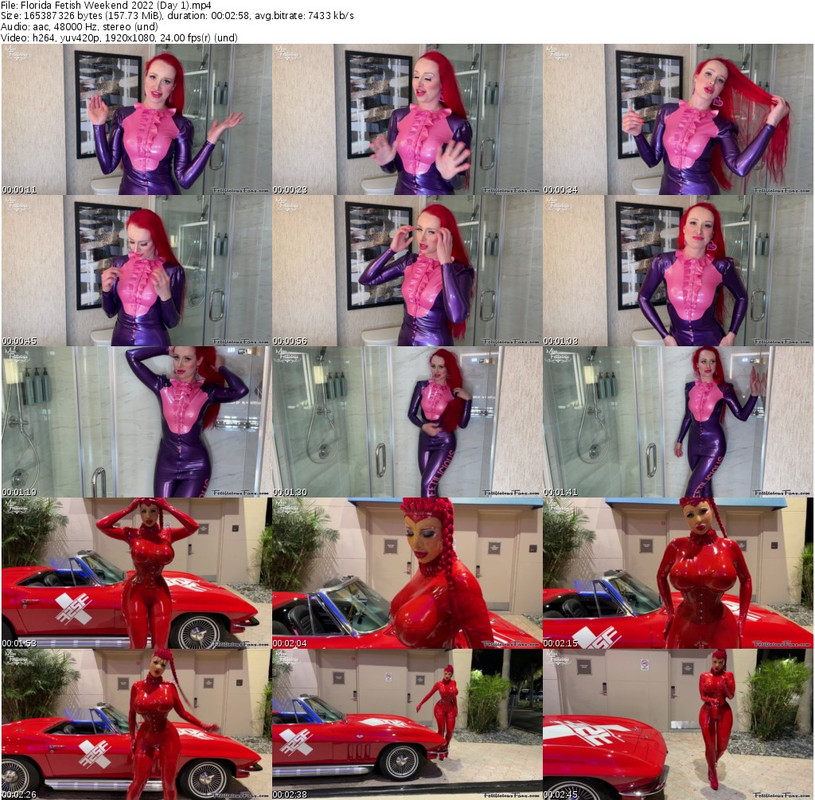
Task: Open the closing frame following 00:02:38
Action: tap(678, 724)
